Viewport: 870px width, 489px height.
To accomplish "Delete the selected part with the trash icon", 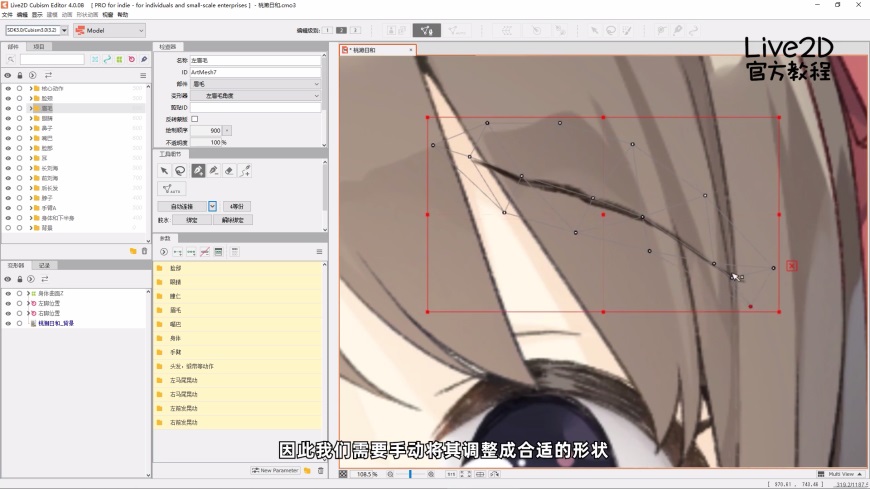I will (144, 251).
